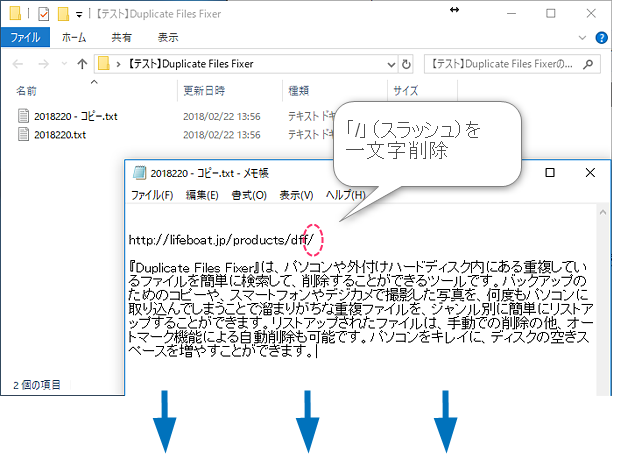Click the status bar text 2 個の項目
617x458 pixels.
pyautogui.click(x=37, y=385)
